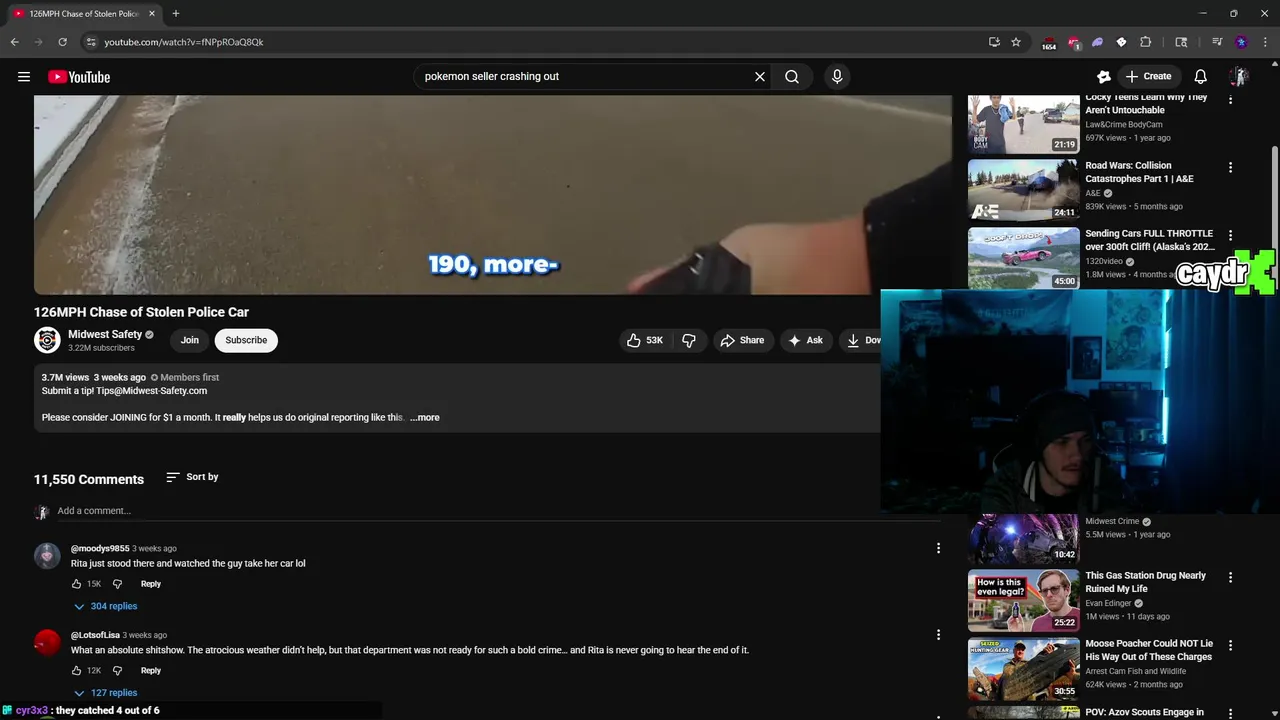1280x720 pixels.
Task: Join the Midwest Safety channel membership
Action: (x=190, y=340)
